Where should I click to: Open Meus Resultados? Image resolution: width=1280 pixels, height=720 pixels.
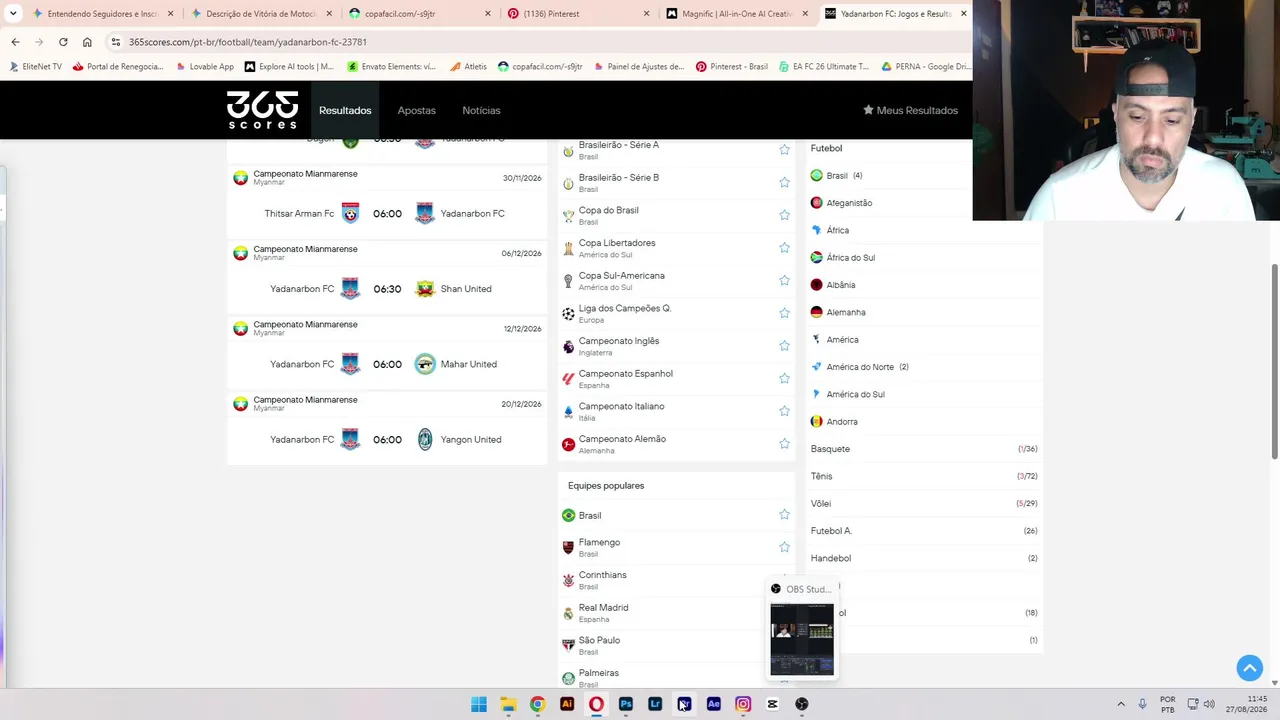click(910, 110)
